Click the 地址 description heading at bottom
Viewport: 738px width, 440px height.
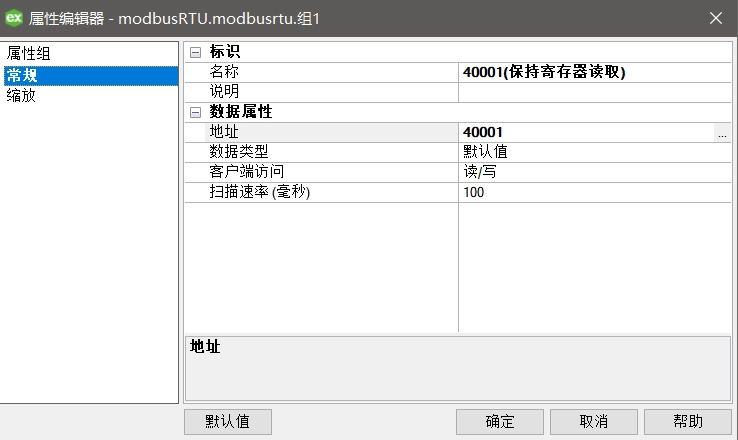coord(205,347)
